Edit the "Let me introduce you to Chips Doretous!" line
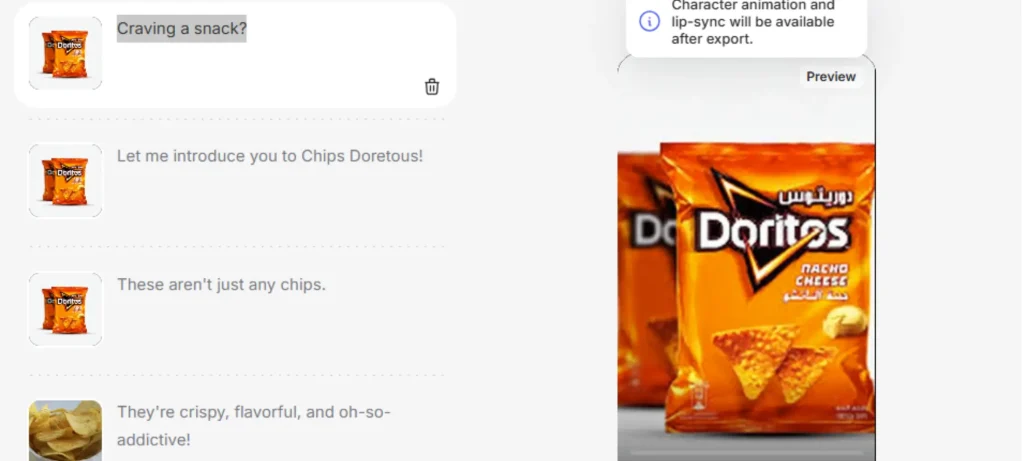1024x461 pixels. click(x=270, y=156)
